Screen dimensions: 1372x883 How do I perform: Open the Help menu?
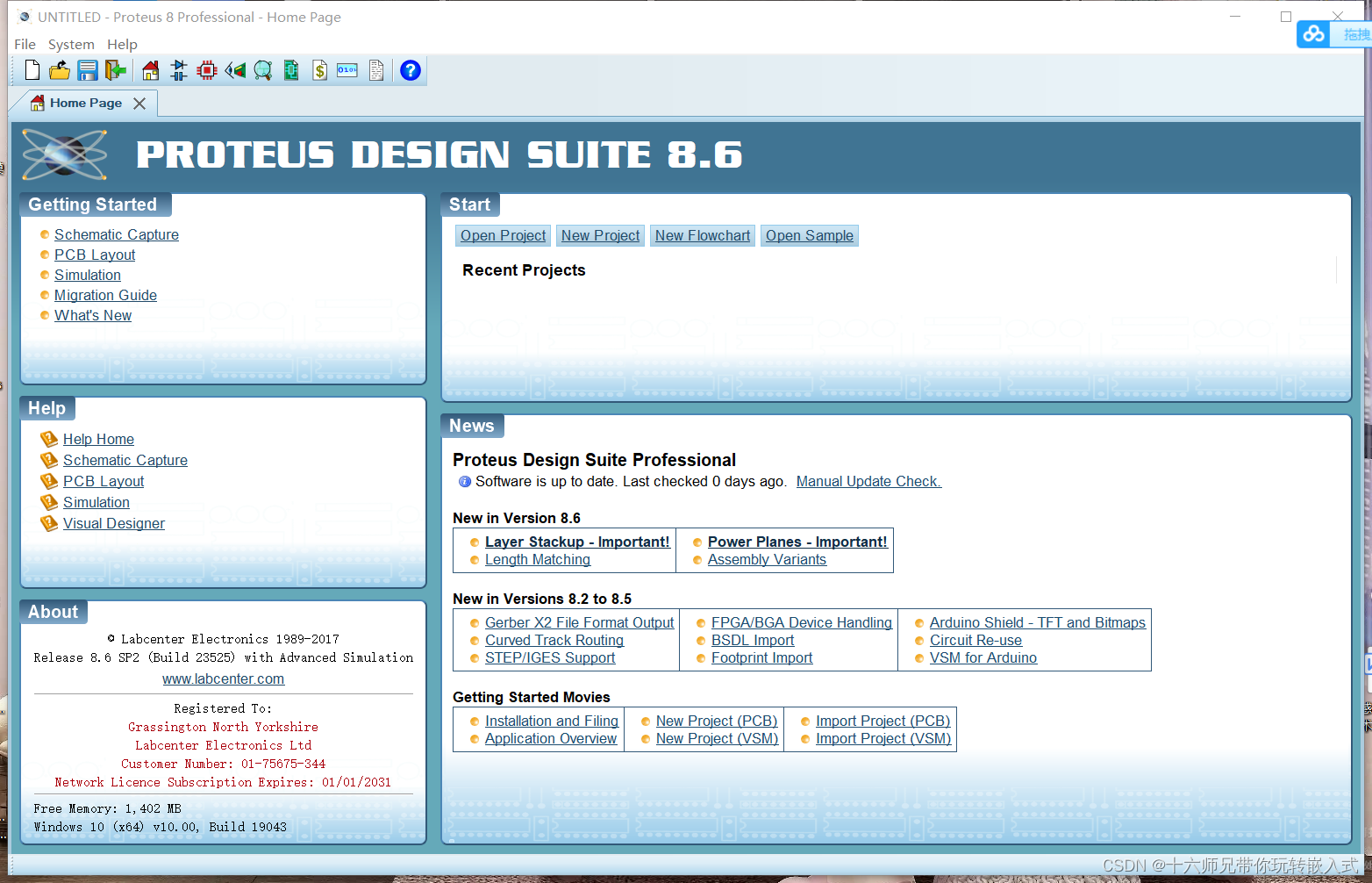(x=122, y=44)
